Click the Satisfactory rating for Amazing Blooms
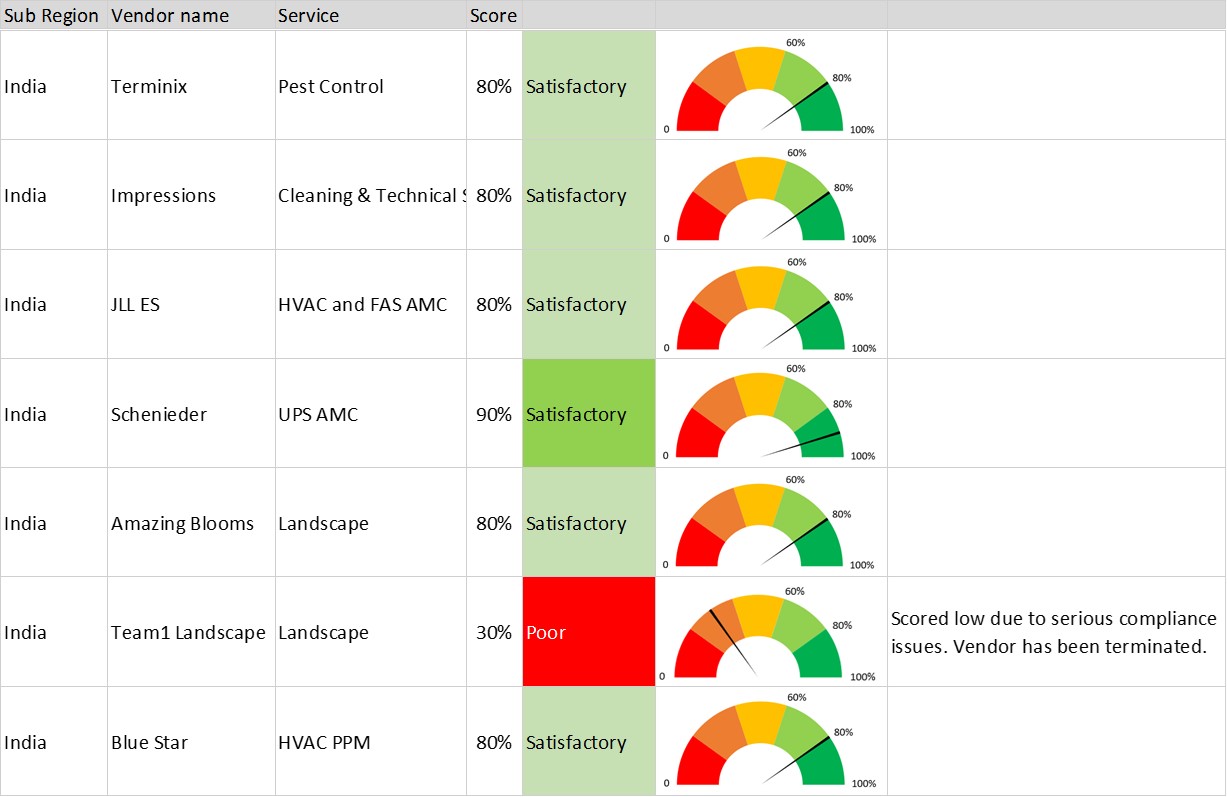1227x797 pixels. (588, 523)
